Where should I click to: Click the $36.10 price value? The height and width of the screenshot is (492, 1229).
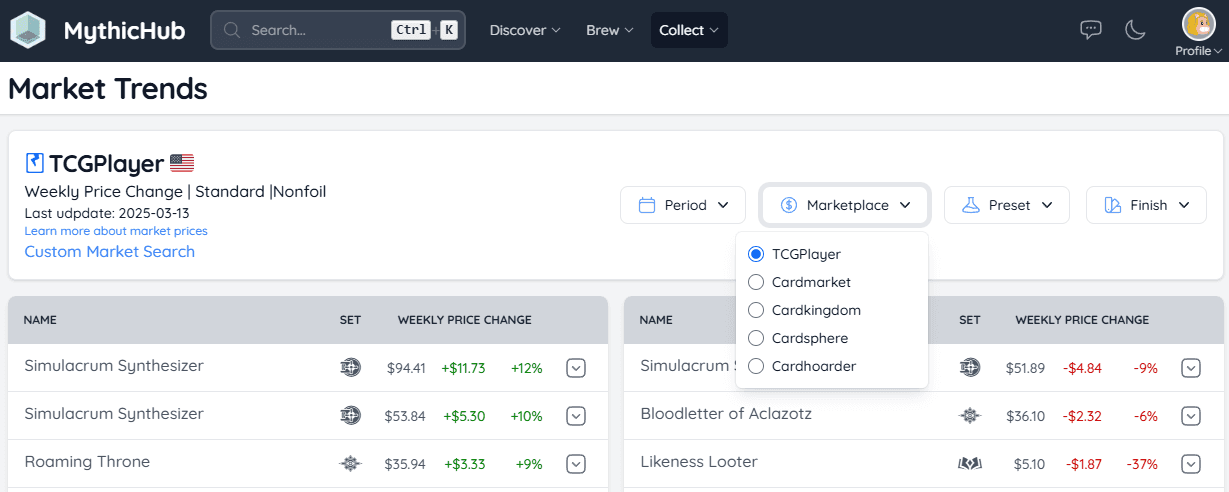point(1025,416)
